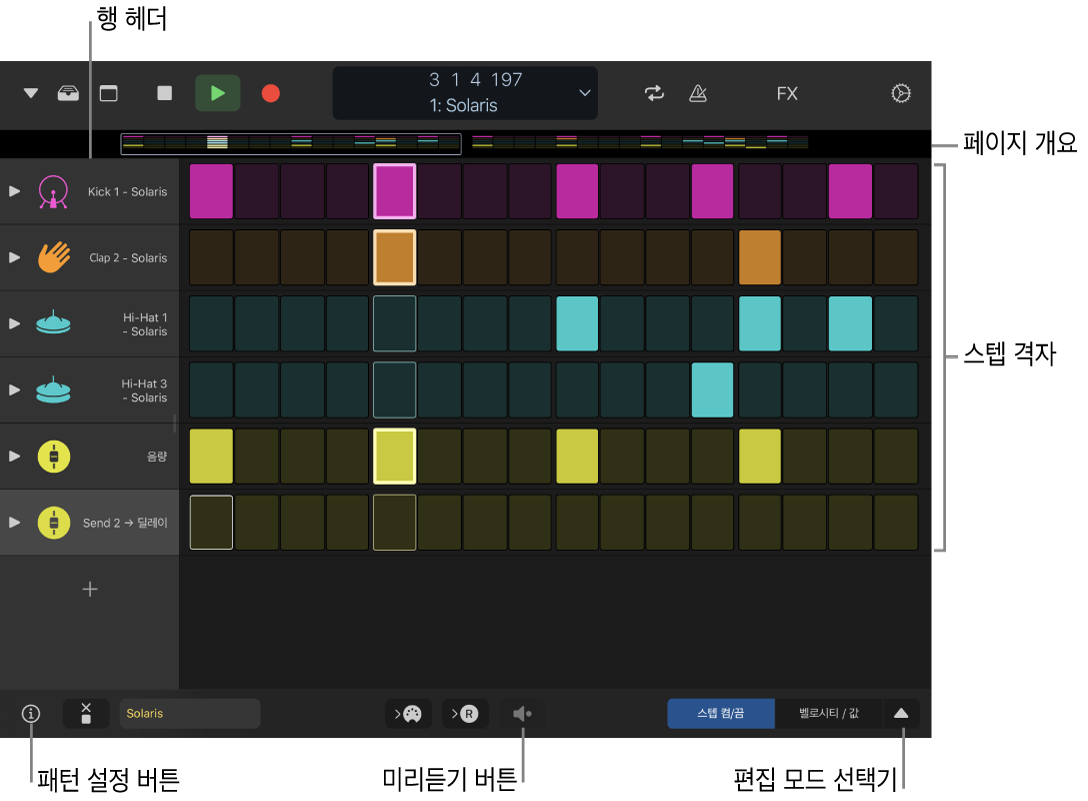The width and height of the screenshot is (1088, 801).
Task: Stop playback with the square button
Action: [164, 93]
